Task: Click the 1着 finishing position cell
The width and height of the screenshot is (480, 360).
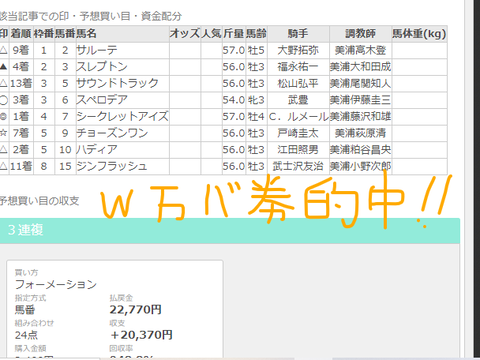Action: pyautogui.click(x=21, y=116)
